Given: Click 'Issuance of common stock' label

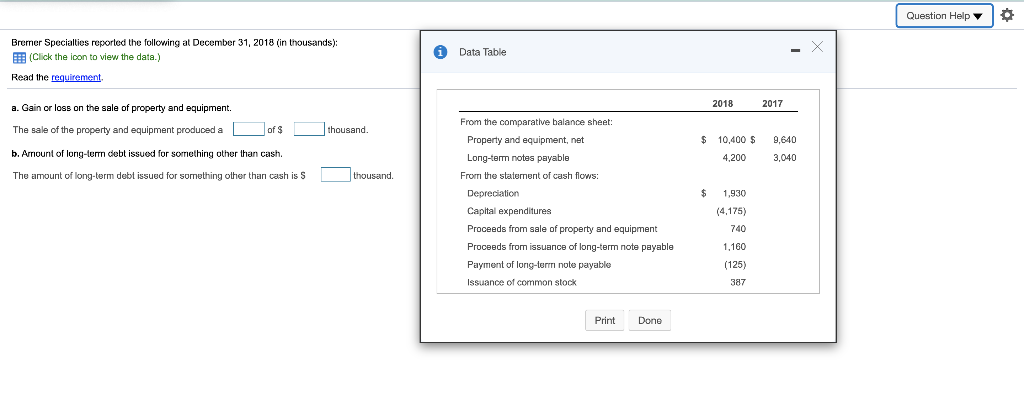Looking at the screenshot, I should (522, 282).
